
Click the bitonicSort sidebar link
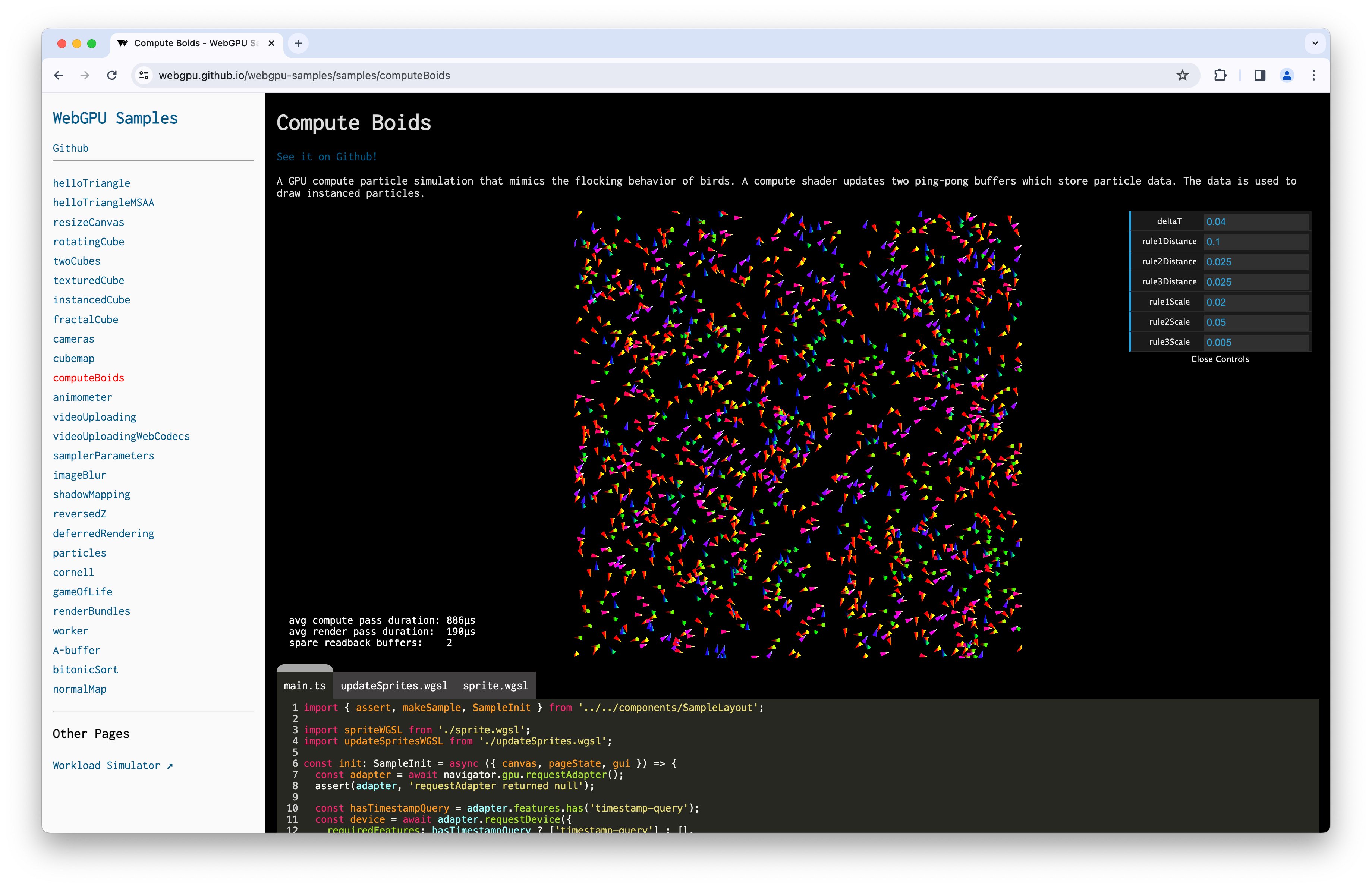coord(81,669)
